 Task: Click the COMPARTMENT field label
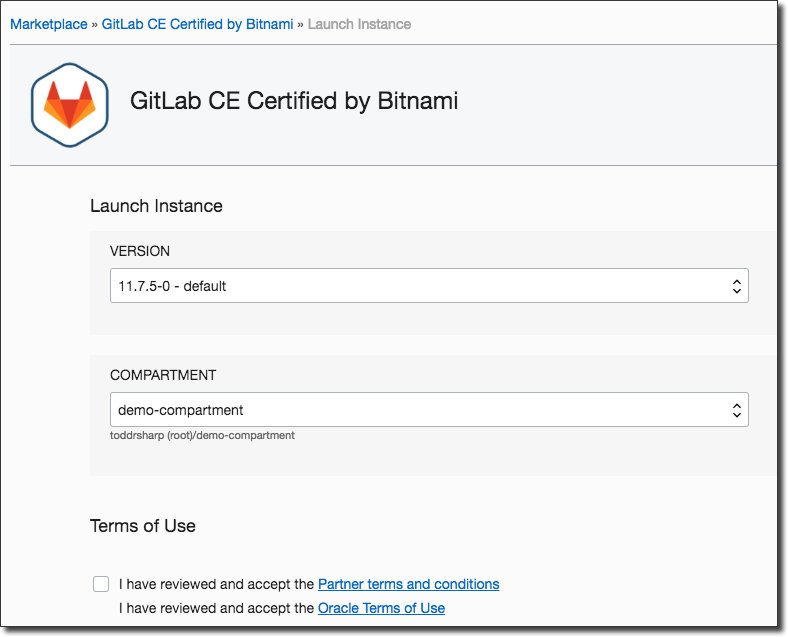click(163, 375)
